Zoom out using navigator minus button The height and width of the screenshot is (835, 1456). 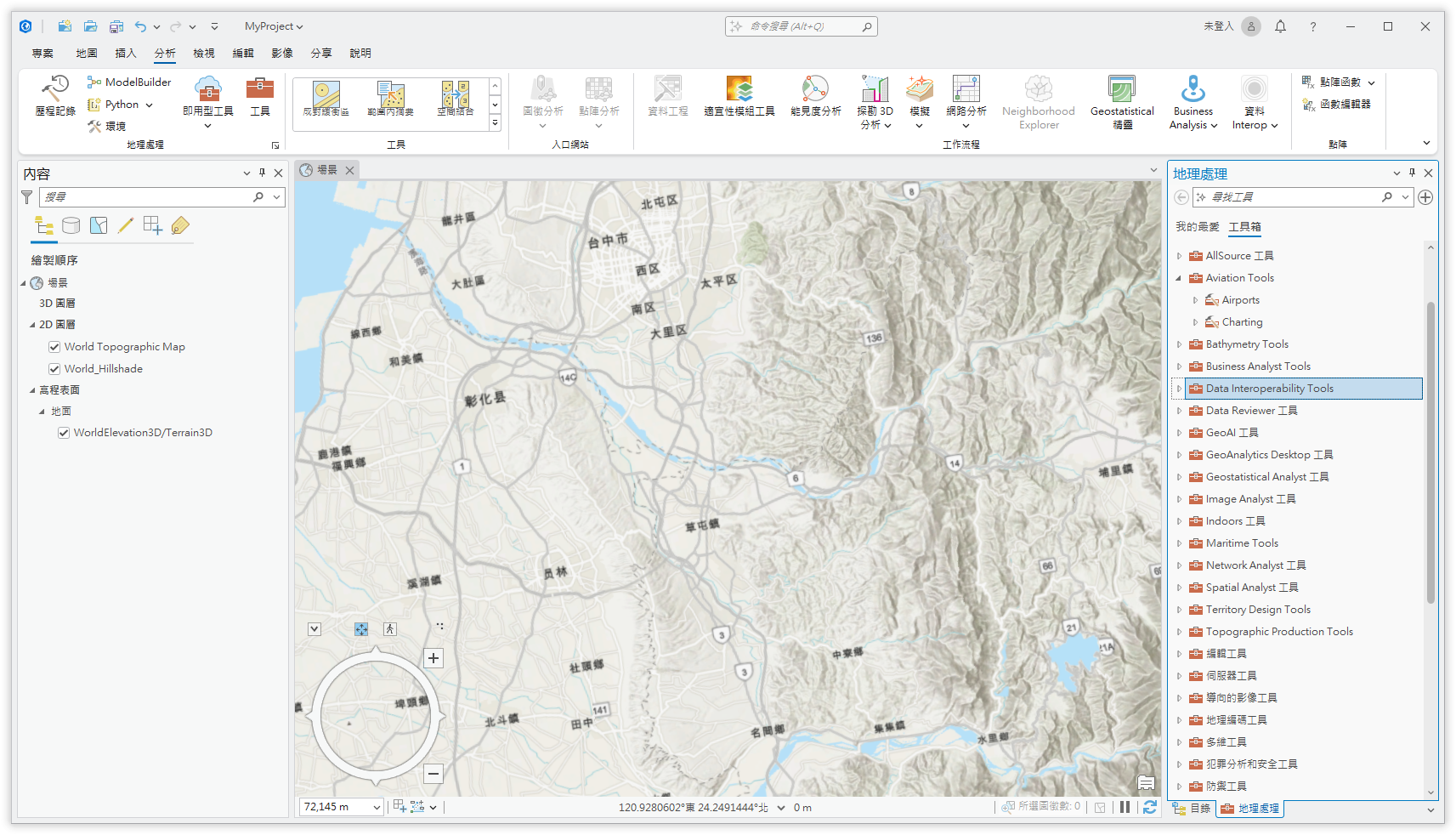pyautogui.click(x=433, y=774)
